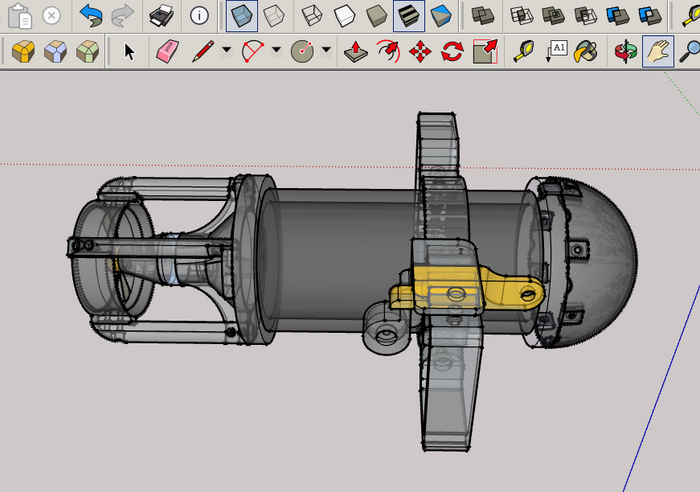Expand the Circle shape dropdown arrow
This screenshot has height=492, width=700.
(326, 51)
